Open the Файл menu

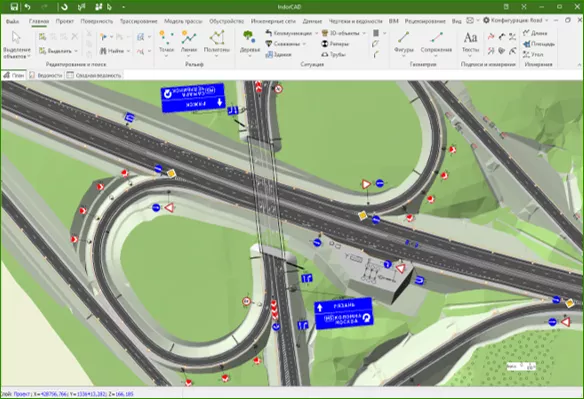click(x=12, y=21)
